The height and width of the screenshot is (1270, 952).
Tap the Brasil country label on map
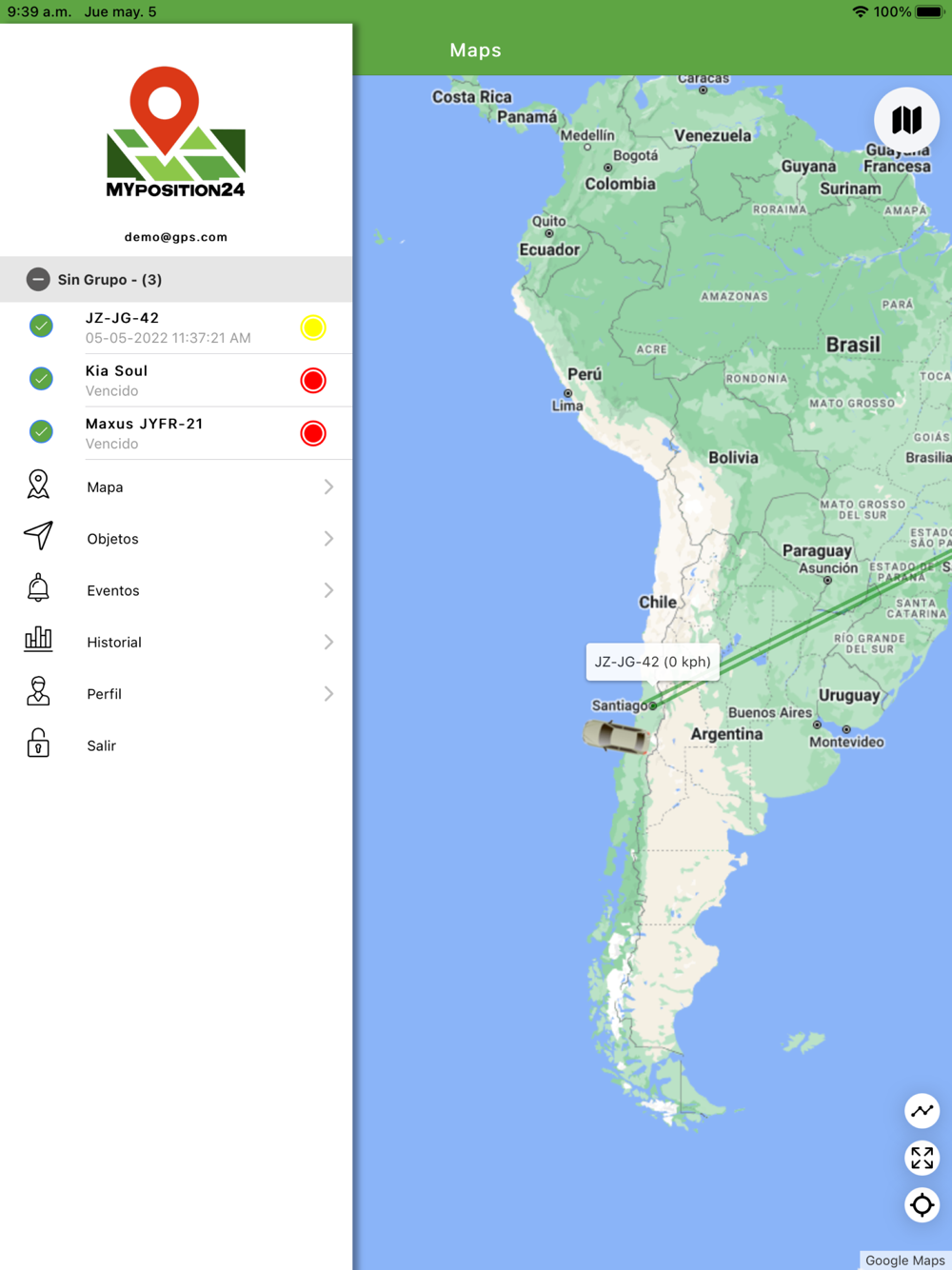click(853, 345)
